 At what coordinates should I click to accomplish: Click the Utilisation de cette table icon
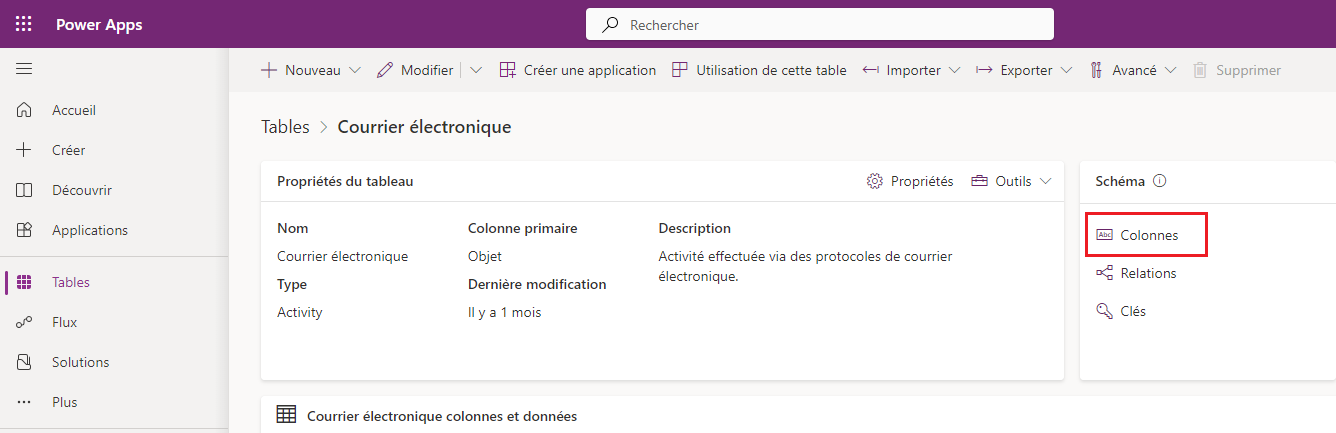tap(680, 70)
